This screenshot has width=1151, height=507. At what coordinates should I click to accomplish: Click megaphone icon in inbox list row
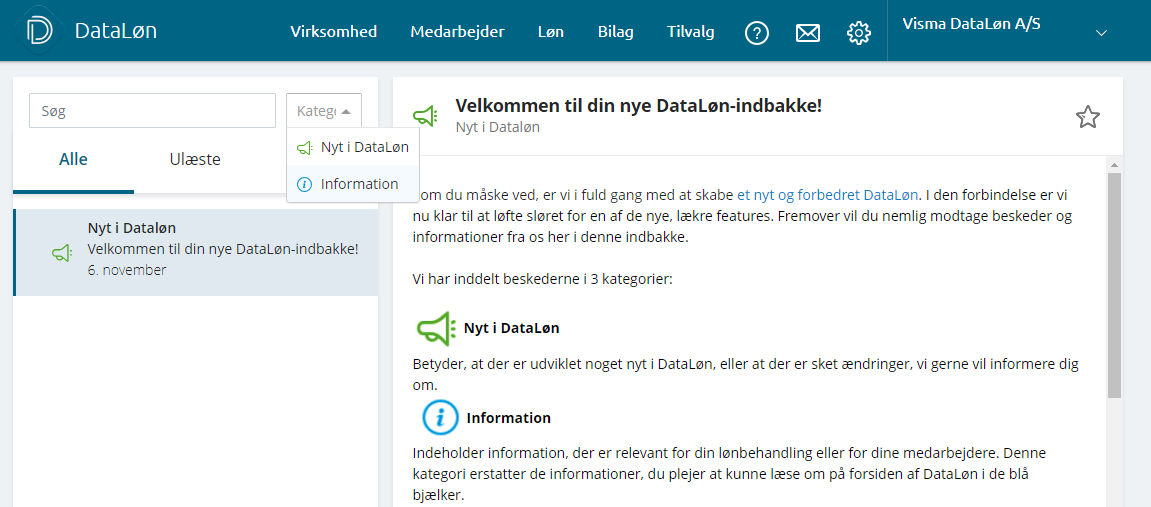tap(62, 253)
